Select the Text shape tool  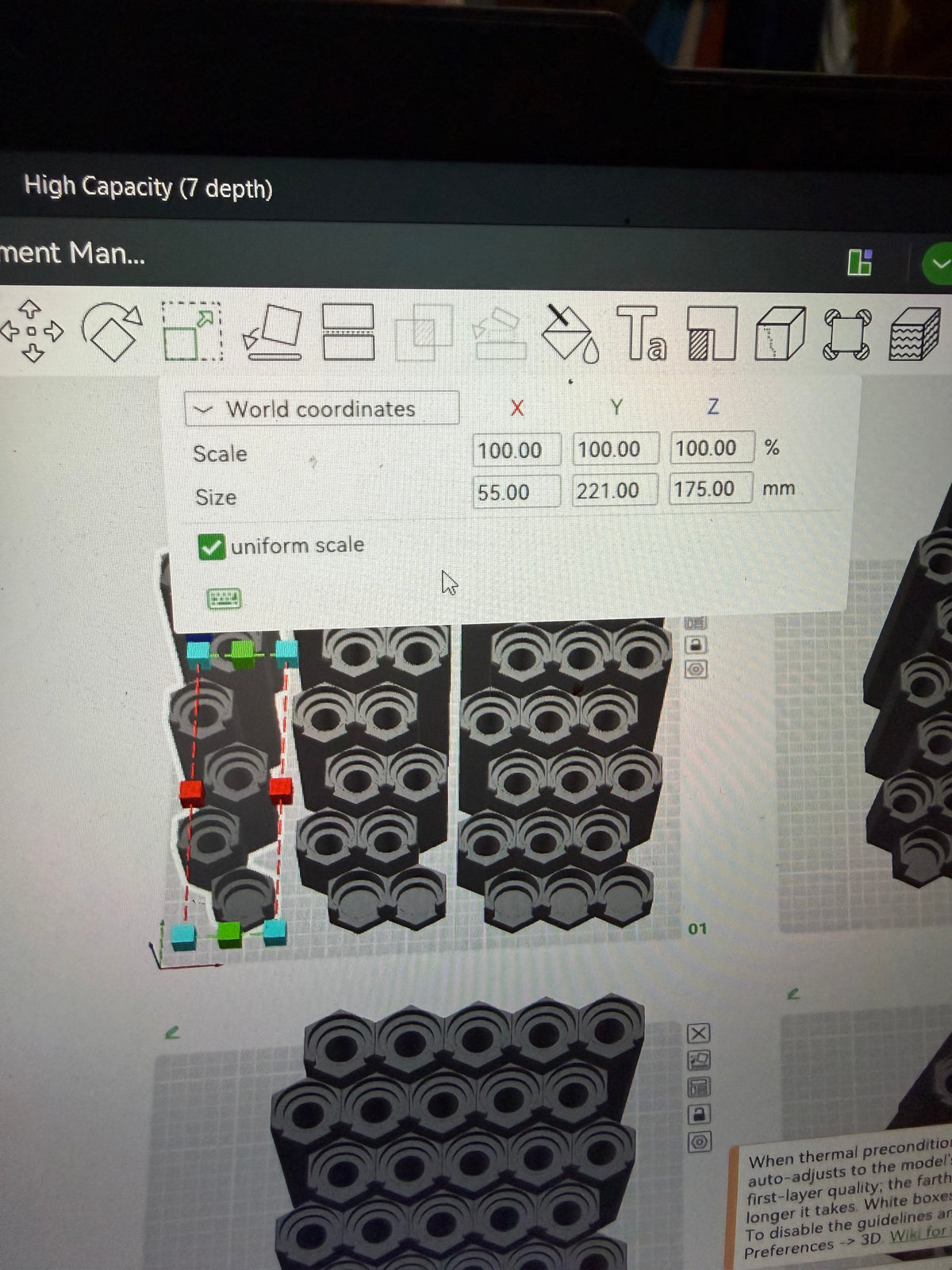tap(641, 333)
